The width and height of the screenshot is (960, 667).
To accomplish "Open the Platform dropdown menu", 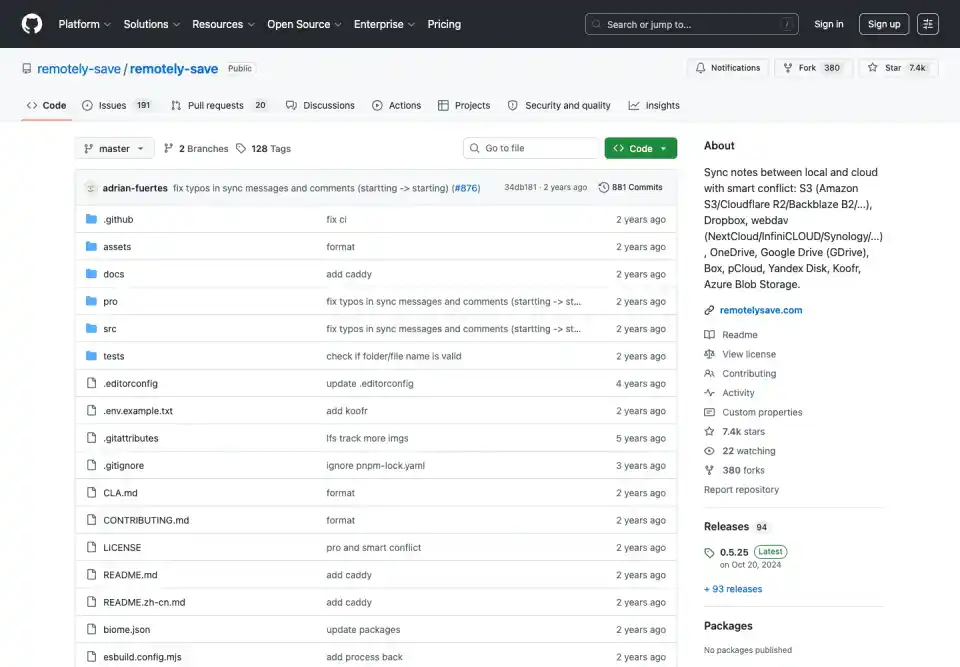I will pyautogui.click(x=84, y=24).
